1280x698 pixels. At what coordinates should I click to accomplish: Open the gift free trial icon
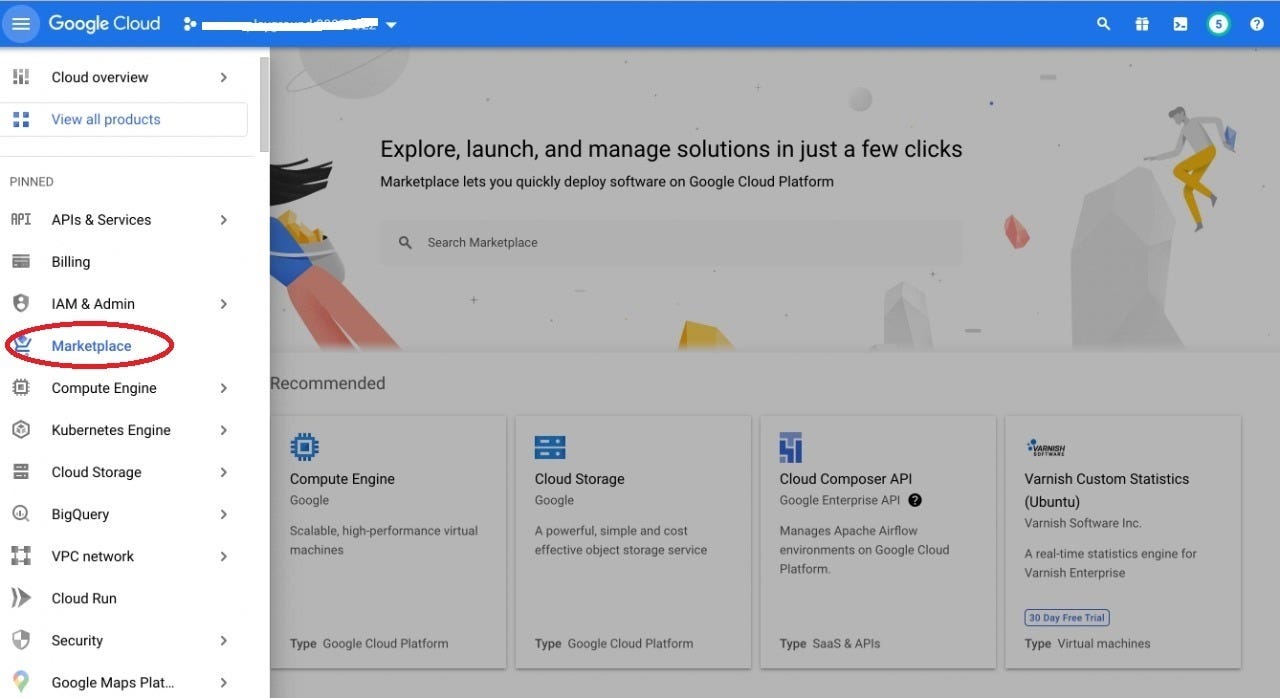(x=1142, y=24)
